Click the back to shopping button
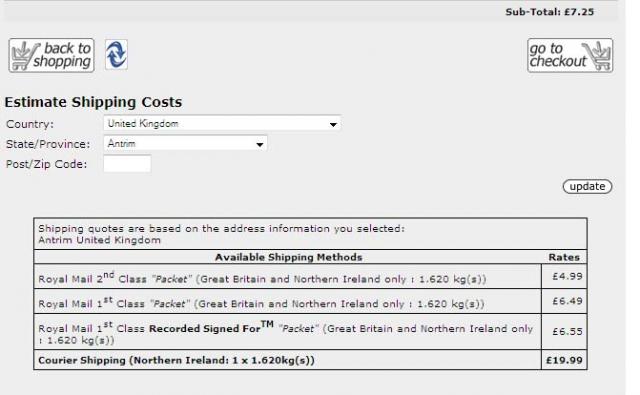The image size is (640, 395). coord(51,55)
